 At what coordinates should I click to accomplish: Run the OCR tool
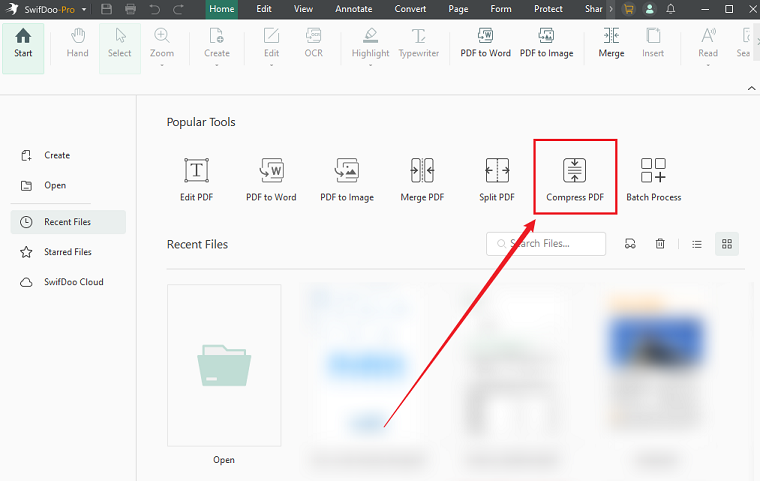tap(314, 44)
